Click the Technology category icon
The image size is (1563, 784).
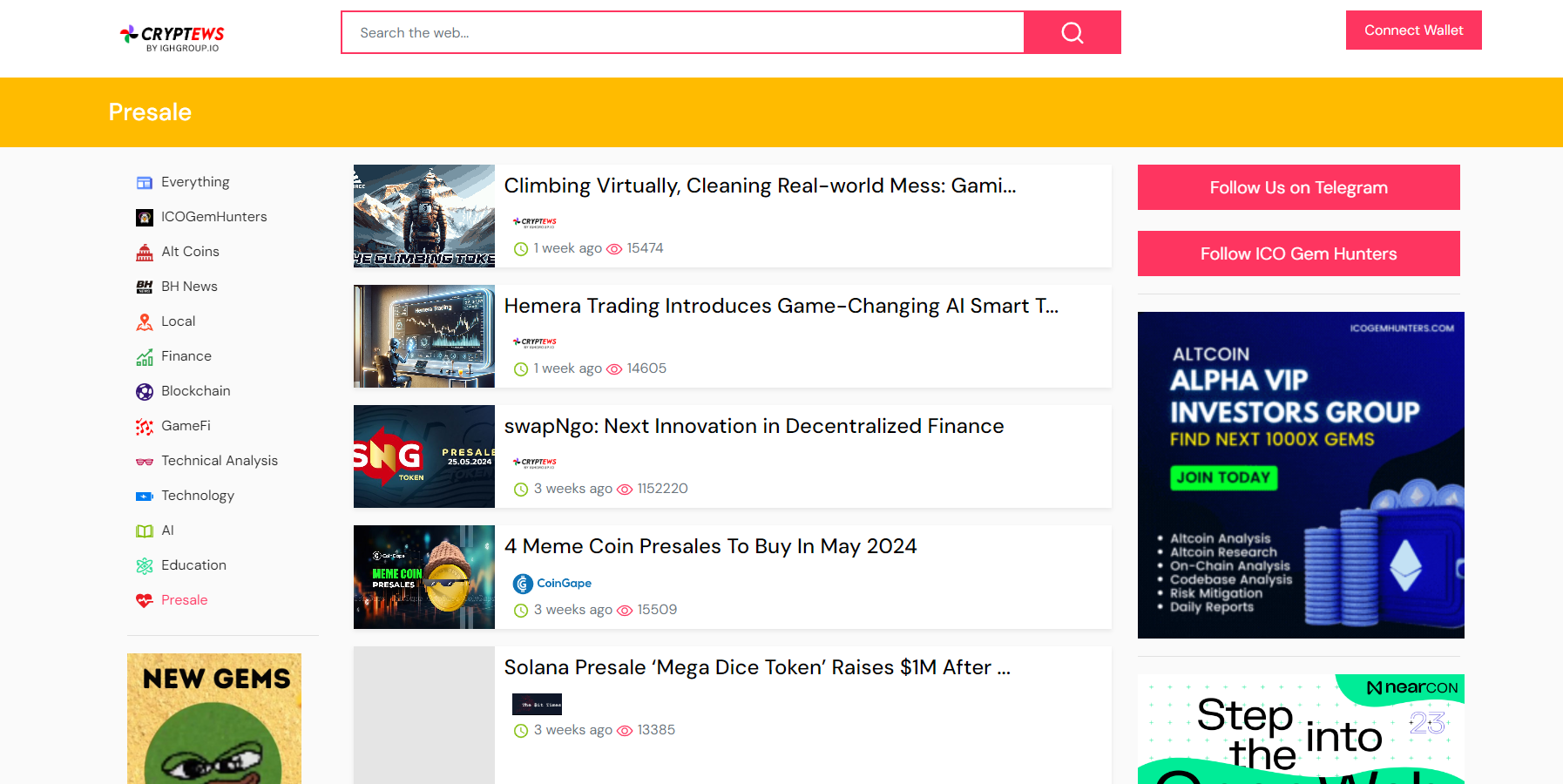(x=145, y=496)
